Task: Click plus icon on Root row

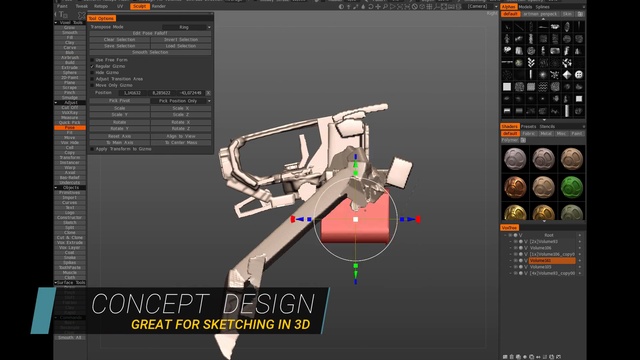Action: [580, 235]
